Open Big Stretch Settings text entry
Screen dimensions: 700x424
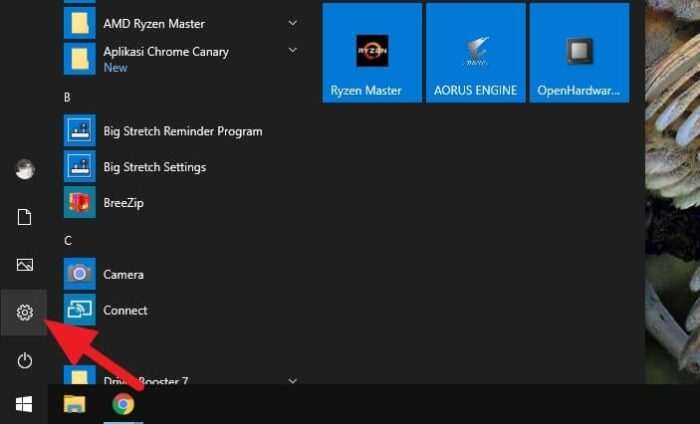(155, 167)
